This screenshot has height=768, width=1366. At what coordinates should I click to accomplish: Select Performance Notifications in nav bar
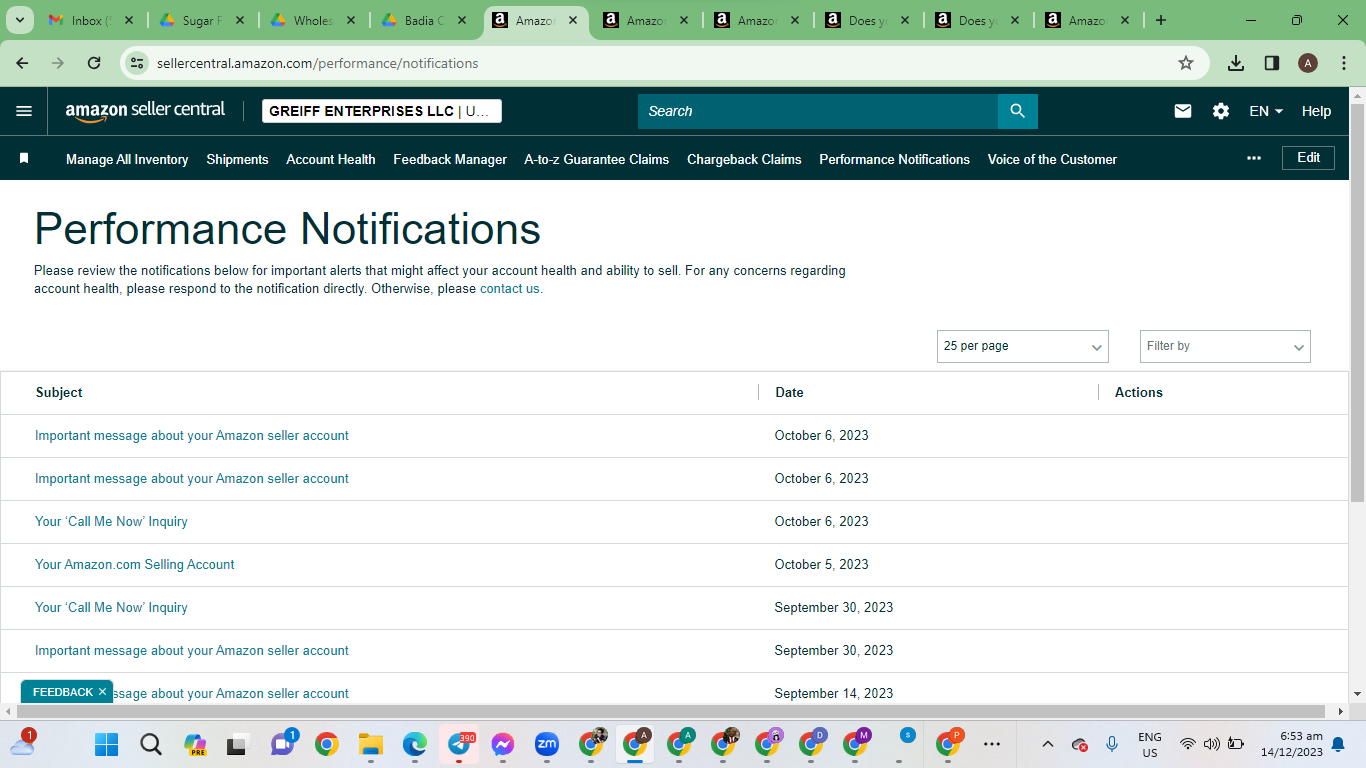click(x=895, y=159)
